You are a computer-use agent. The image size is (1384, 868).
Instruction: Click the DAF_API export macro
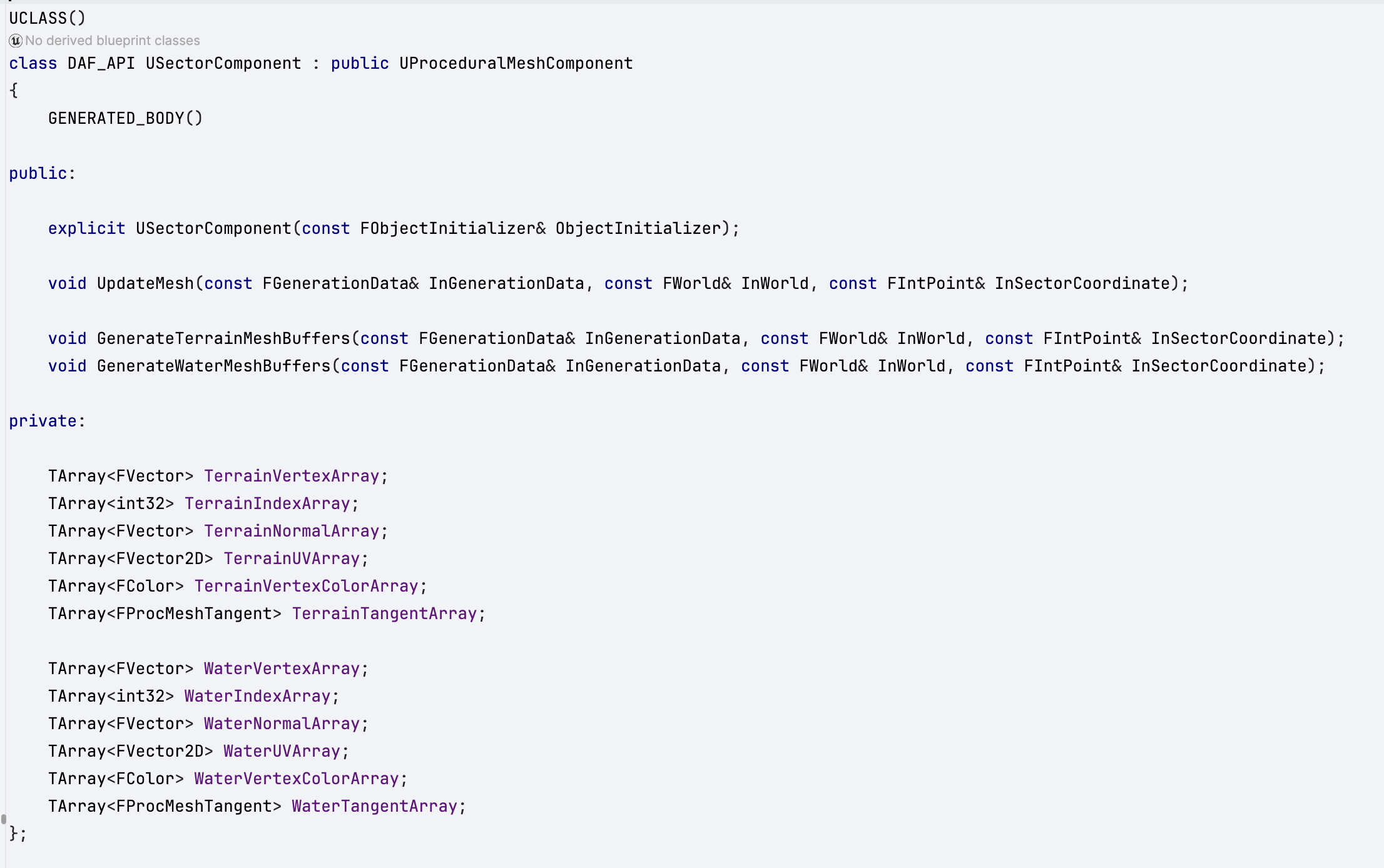[x=101, y=64]
